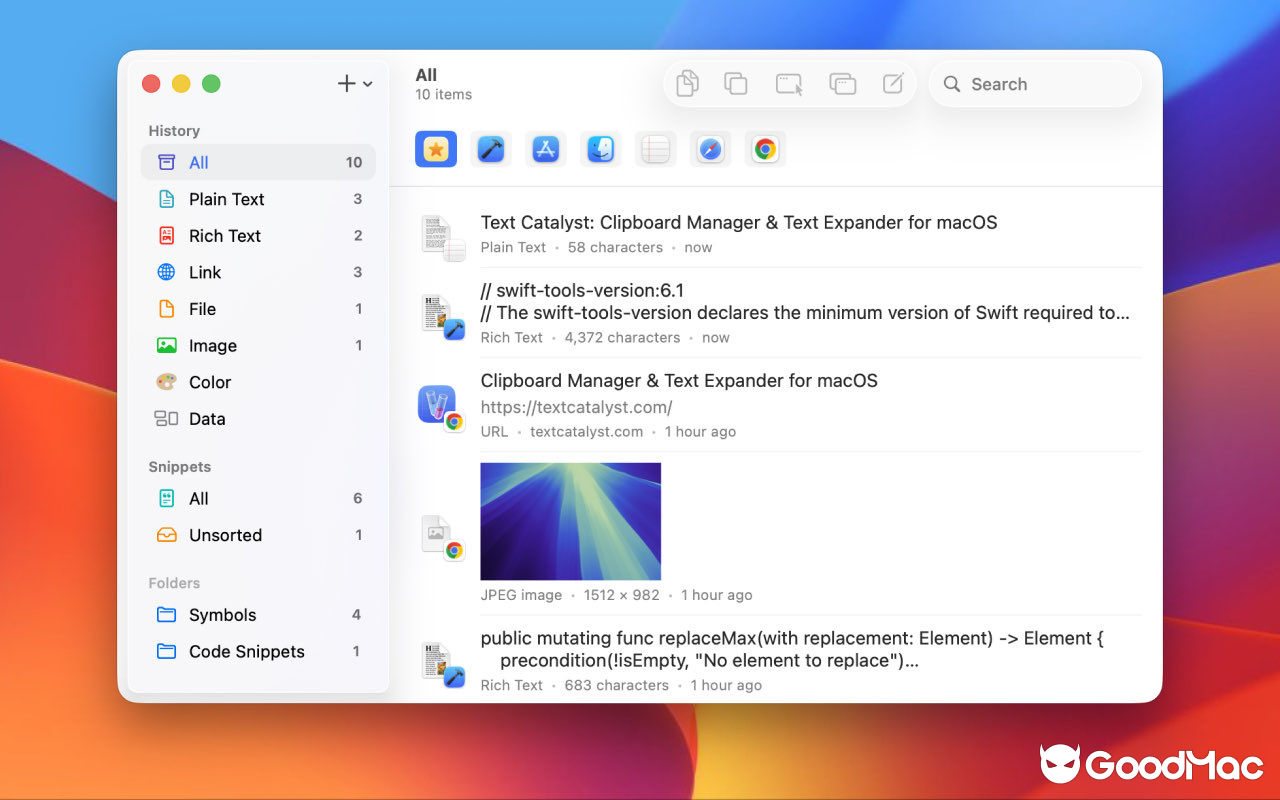Click the Color filter in History
Screen dimensions: 1280x800
[x=211, y=382]
